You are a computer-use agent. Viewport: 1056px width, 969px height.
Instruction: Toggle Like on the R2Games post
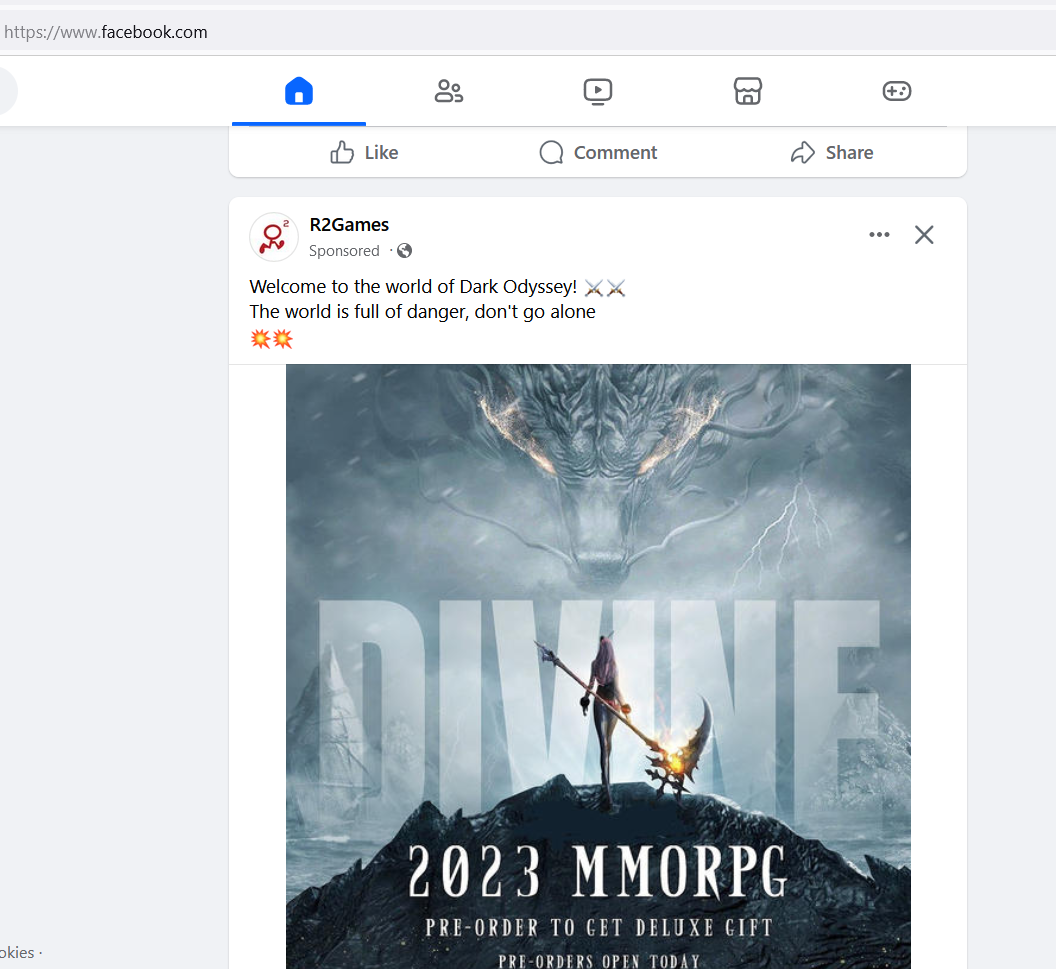click(x=363, y=152)
